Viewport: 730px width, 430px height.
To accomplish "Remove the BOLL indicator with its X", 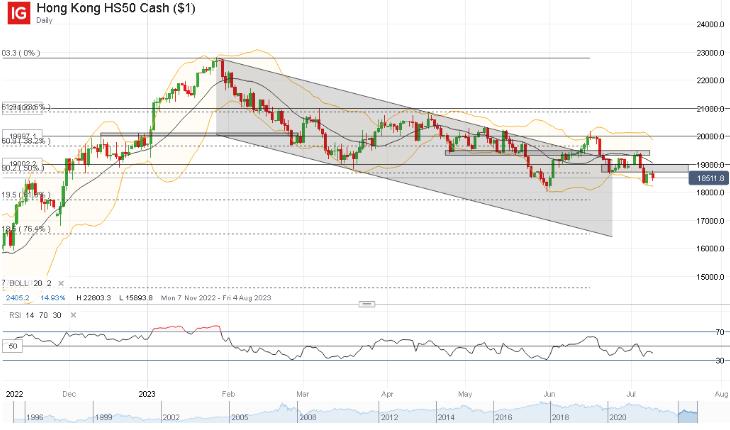I will tap(61, 283).
